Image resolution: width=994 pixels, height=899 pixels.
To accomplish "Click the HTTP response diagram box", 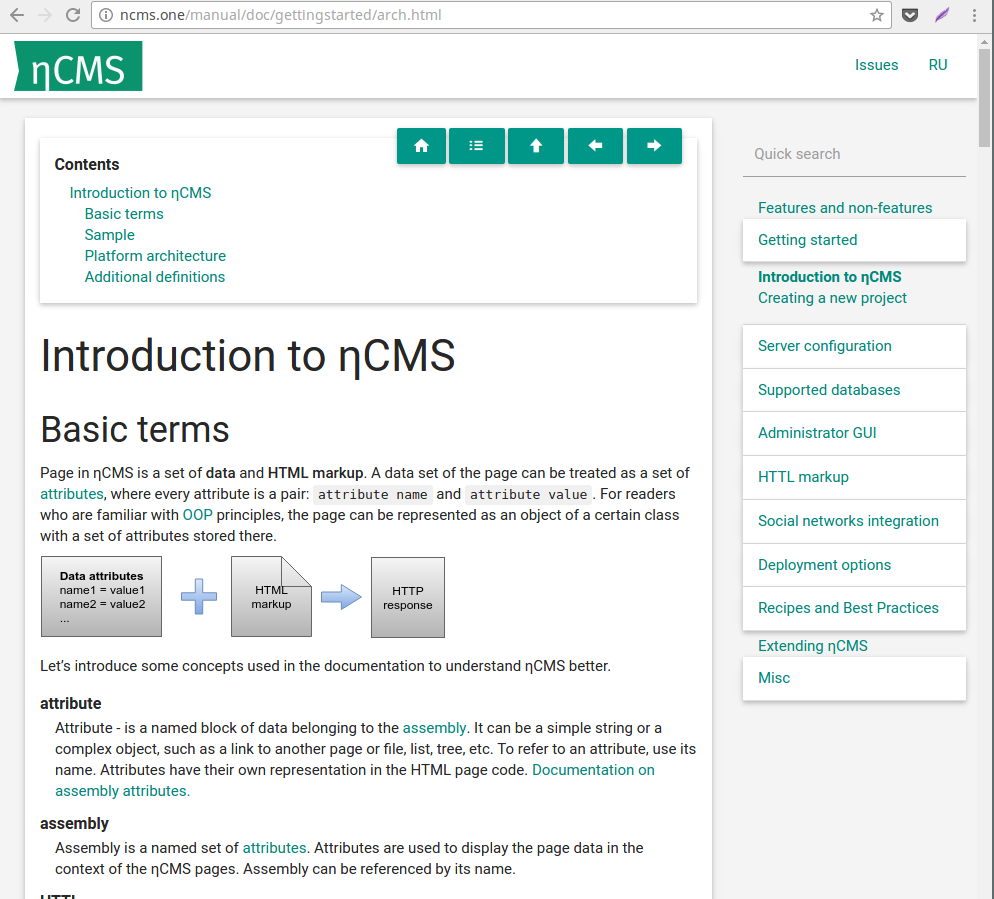I will (408, 597).
